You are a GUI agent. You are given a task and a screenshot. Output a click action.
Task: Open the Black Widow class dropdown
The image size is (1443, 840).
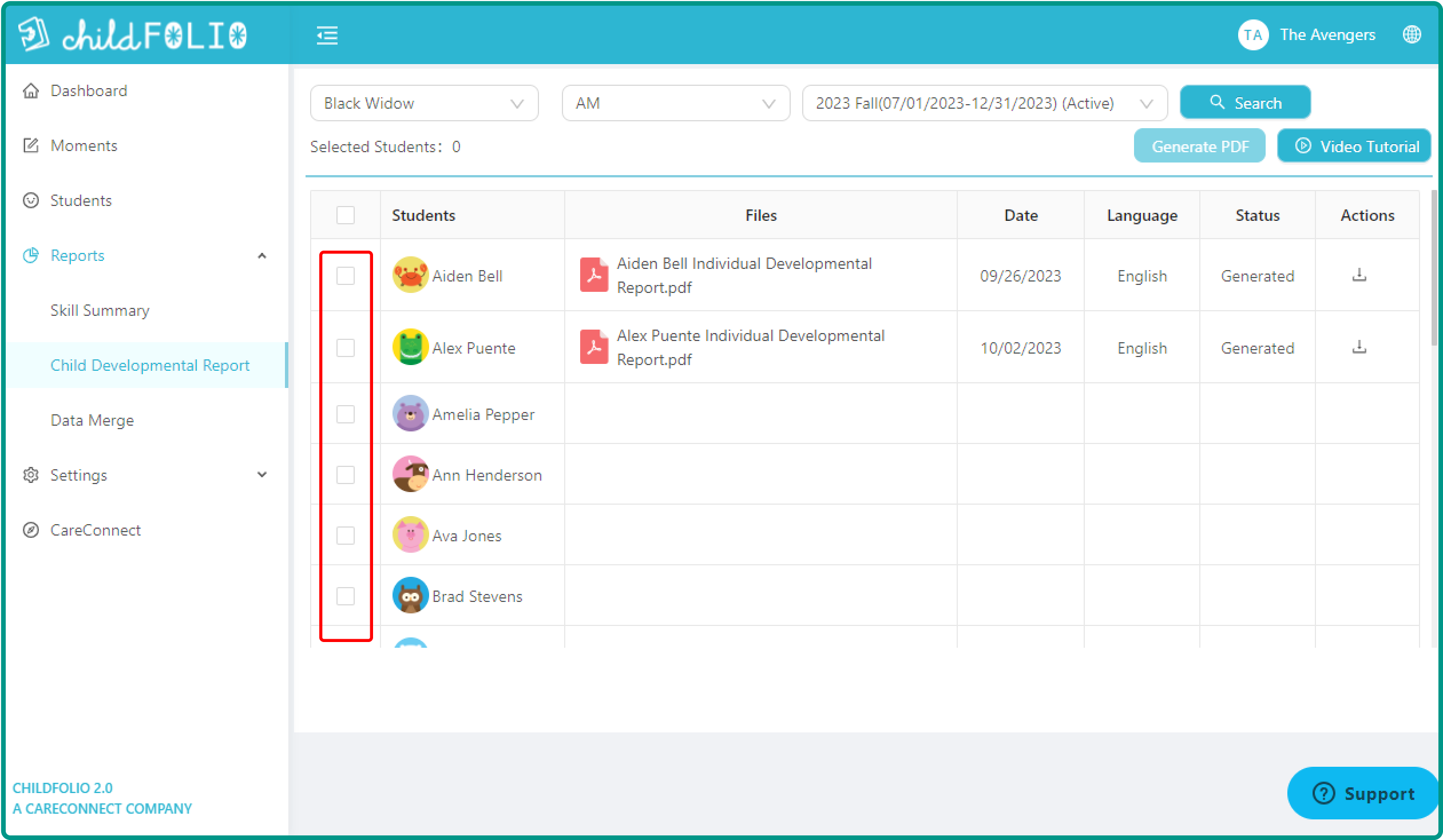424,103
